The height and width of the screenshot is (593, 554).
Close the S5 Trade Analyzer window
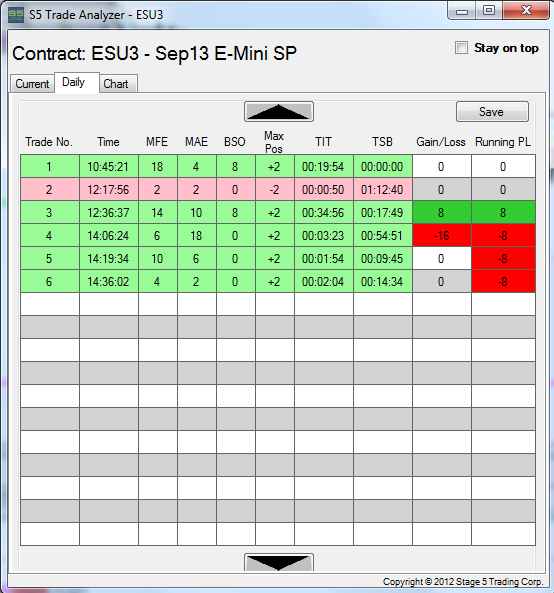[x=526, y=11]
